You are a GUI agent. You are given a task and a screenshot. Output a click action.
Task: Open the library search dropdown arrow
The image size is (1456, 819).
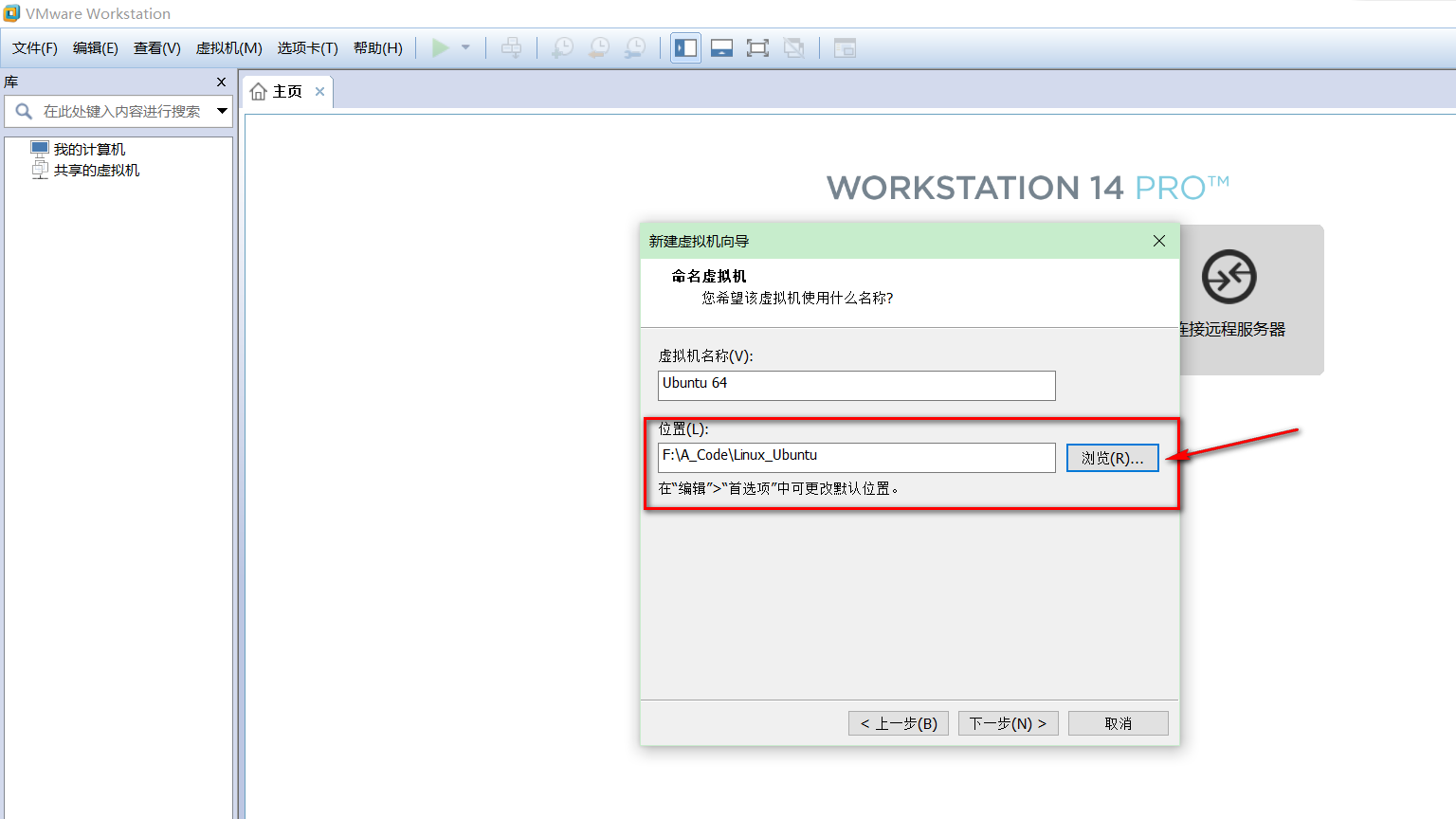tap(225, 111)
